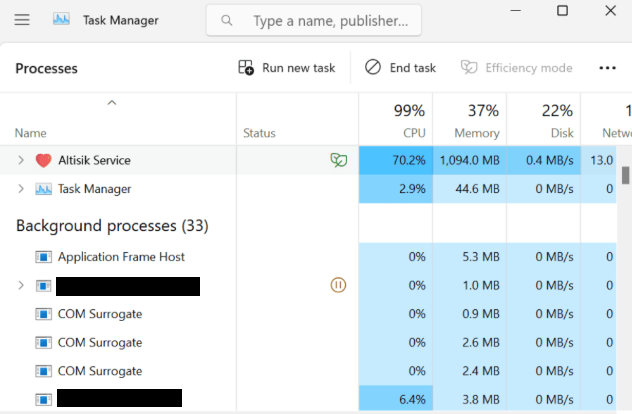
Task: Click Application Frame Host memory 5.3 MB
Action: pos(470,257)
